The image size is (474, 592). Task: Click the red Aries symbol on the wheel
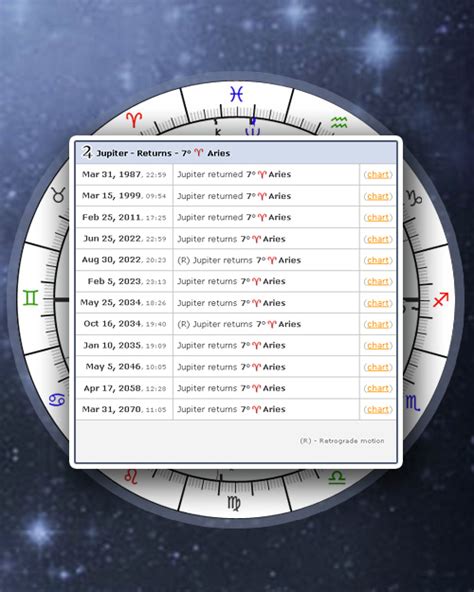[134, 120]
